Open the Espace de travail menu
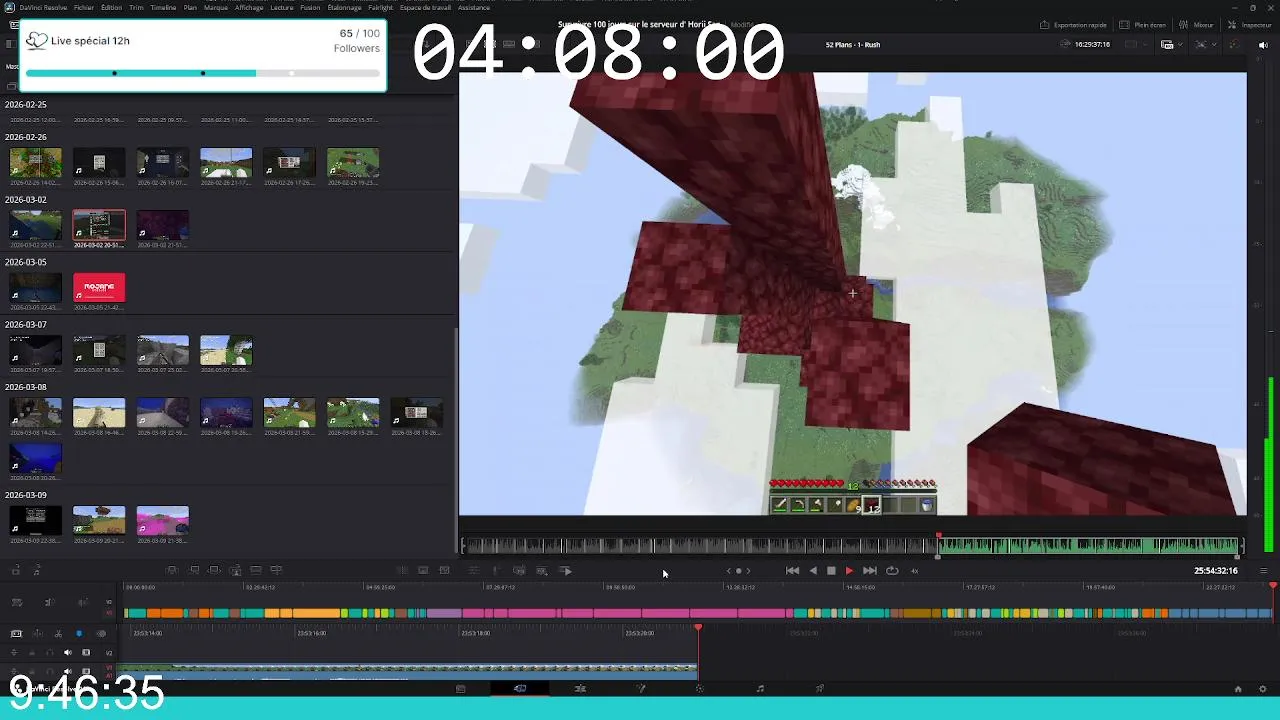 (x=425, y=7)
